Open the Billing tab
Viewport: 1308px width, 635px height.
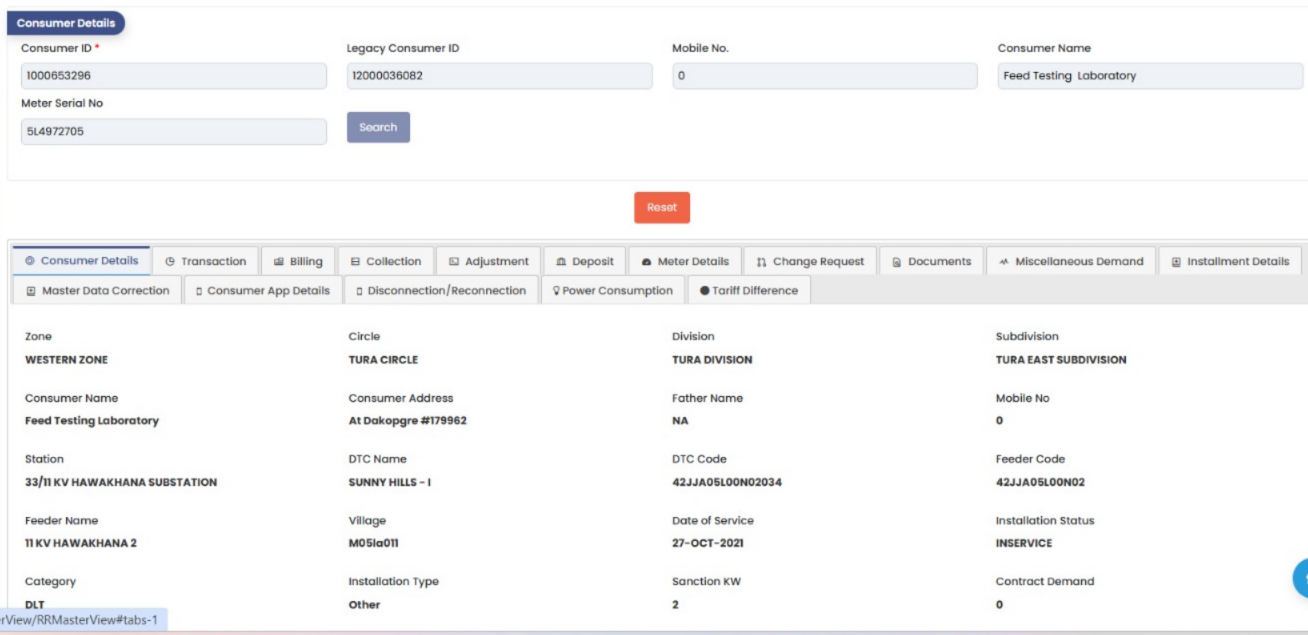(298, 261)
